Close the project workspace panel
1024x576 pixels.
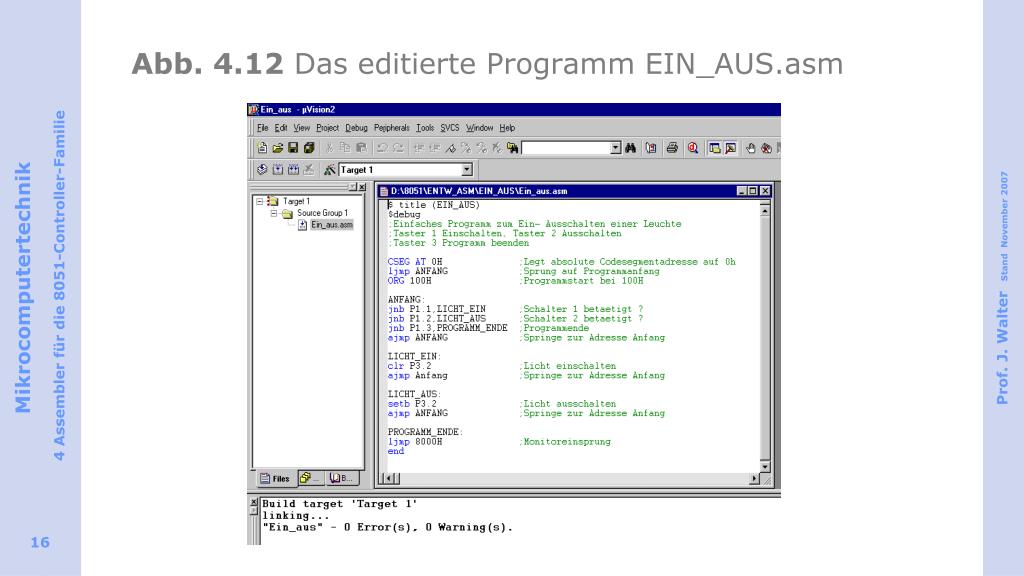(x=362, y=187)
